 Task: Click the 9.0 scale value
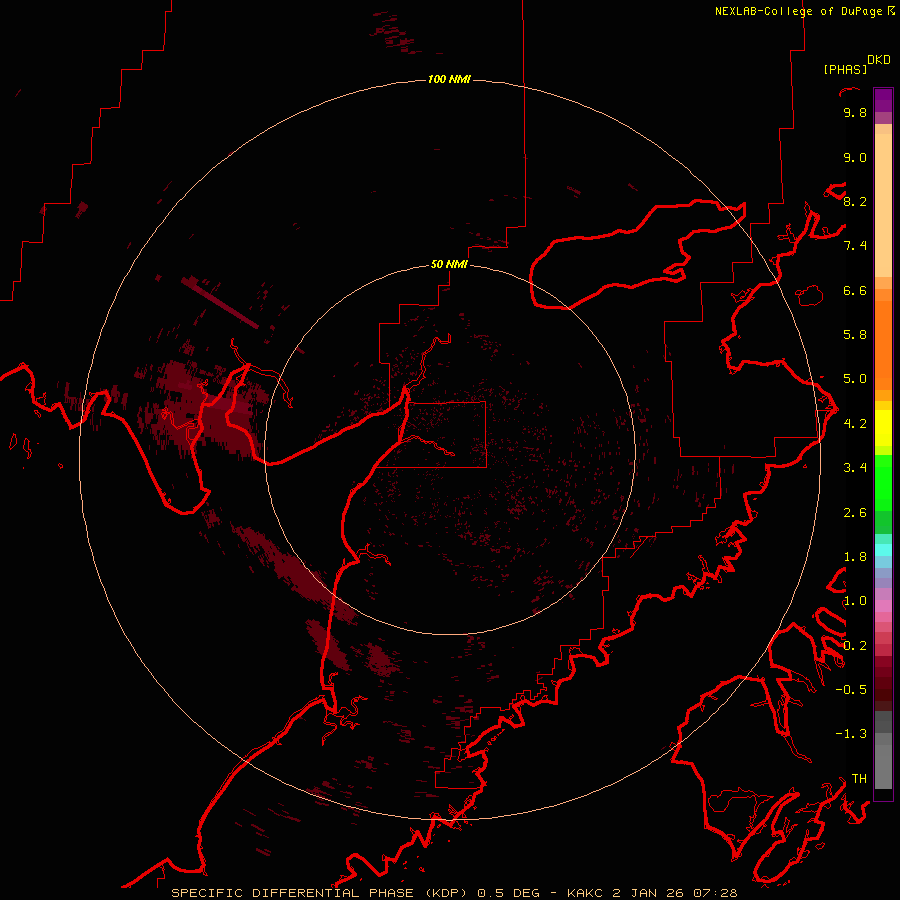855,157
